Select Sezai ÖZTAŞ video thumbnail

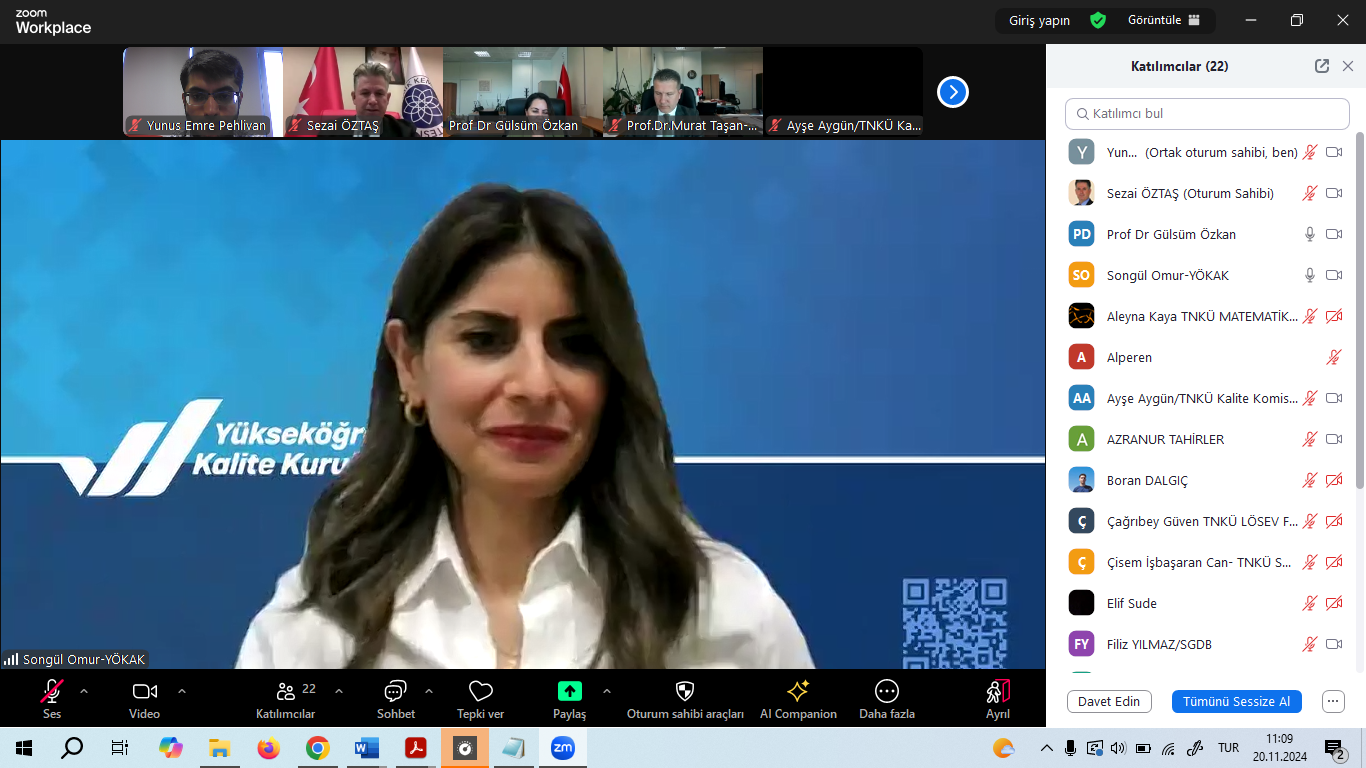363,92
